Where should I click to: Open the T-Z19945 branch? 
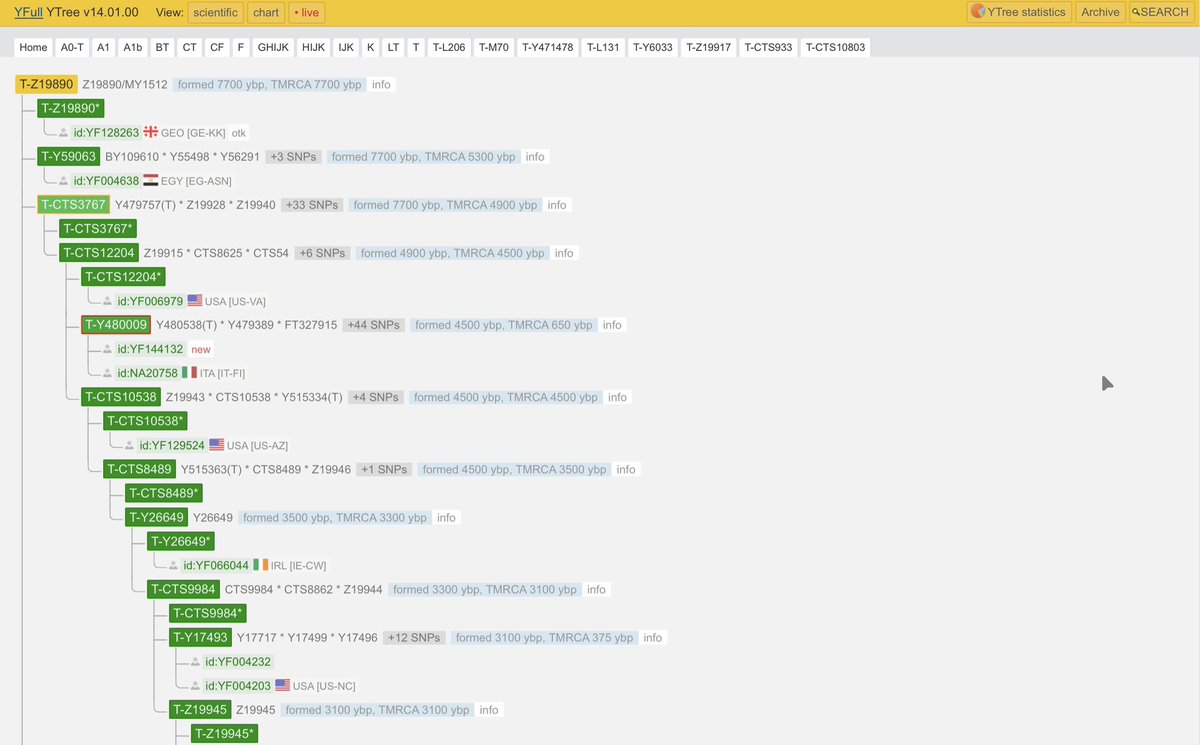point(200,709)
